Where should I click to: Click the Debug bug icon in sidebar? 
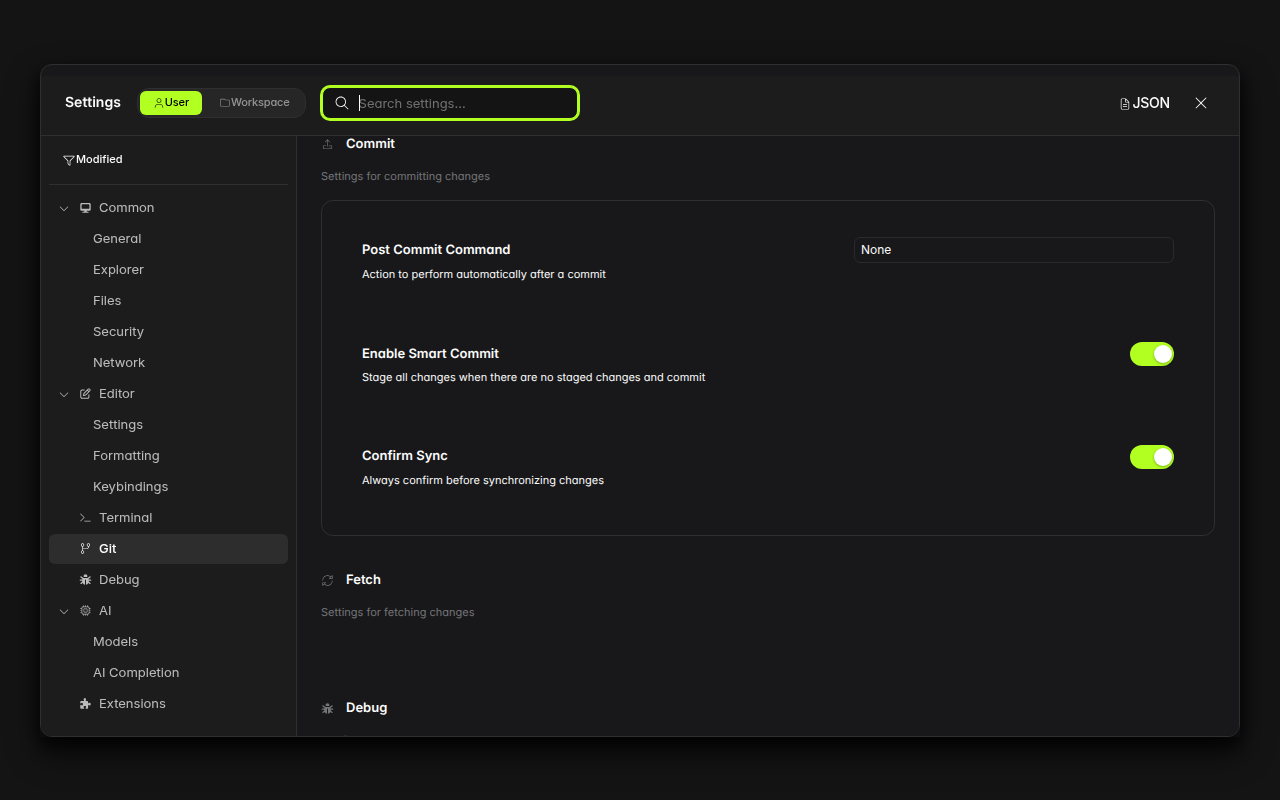85,579
